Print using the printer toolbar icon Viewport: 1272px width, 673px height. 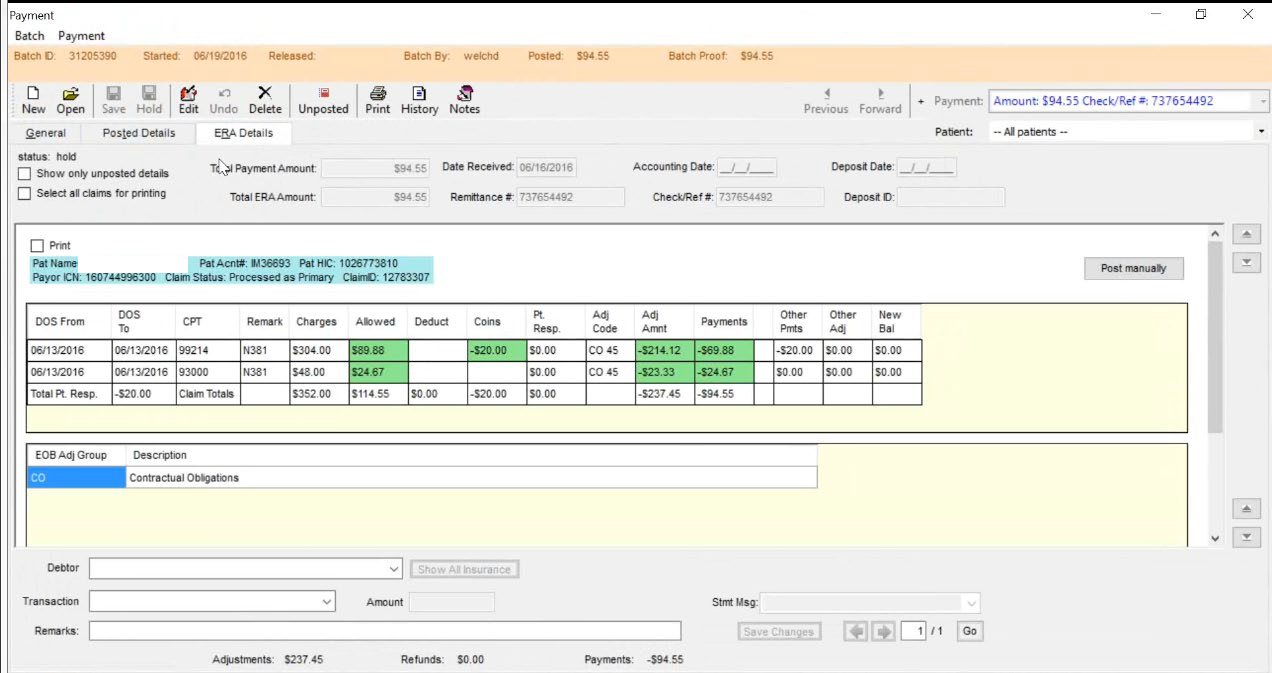(x=377, y=99)
